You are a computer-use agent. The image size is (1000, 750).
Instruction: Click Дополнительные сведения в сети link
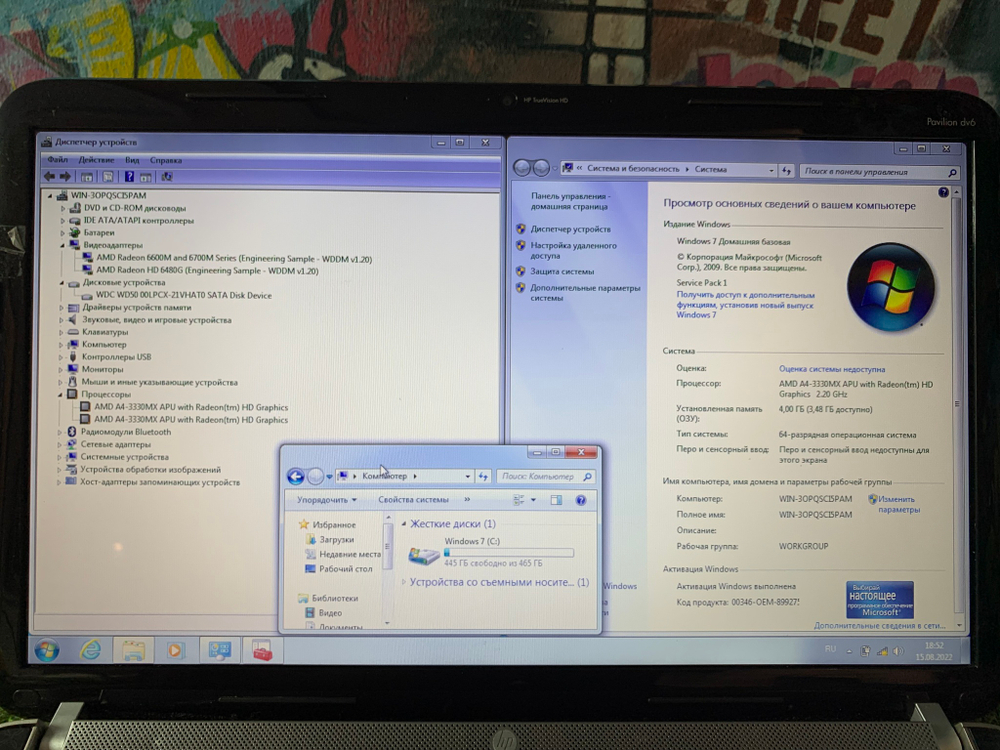coord(879,626)
